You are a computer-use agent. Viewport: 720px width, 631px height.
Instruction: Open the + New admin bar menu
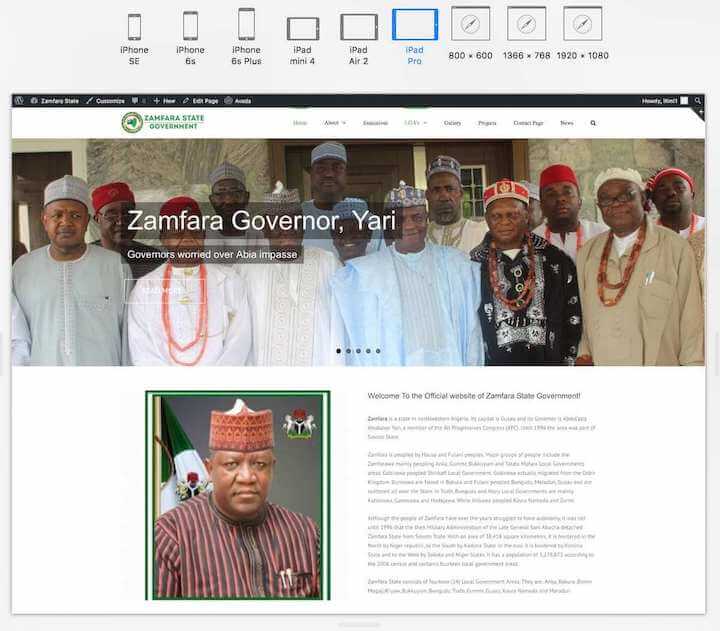164,101
